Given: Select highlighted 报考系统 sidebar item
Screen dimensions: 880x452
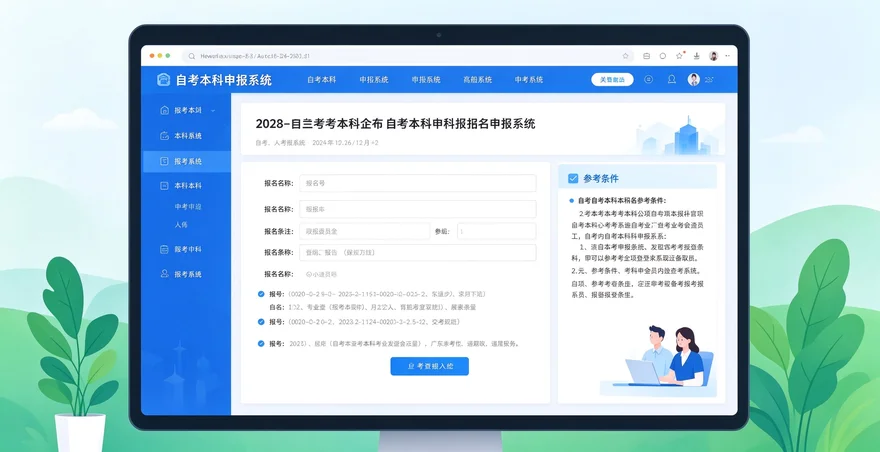Looking at the screenshot, I should (x=186, y=161).
